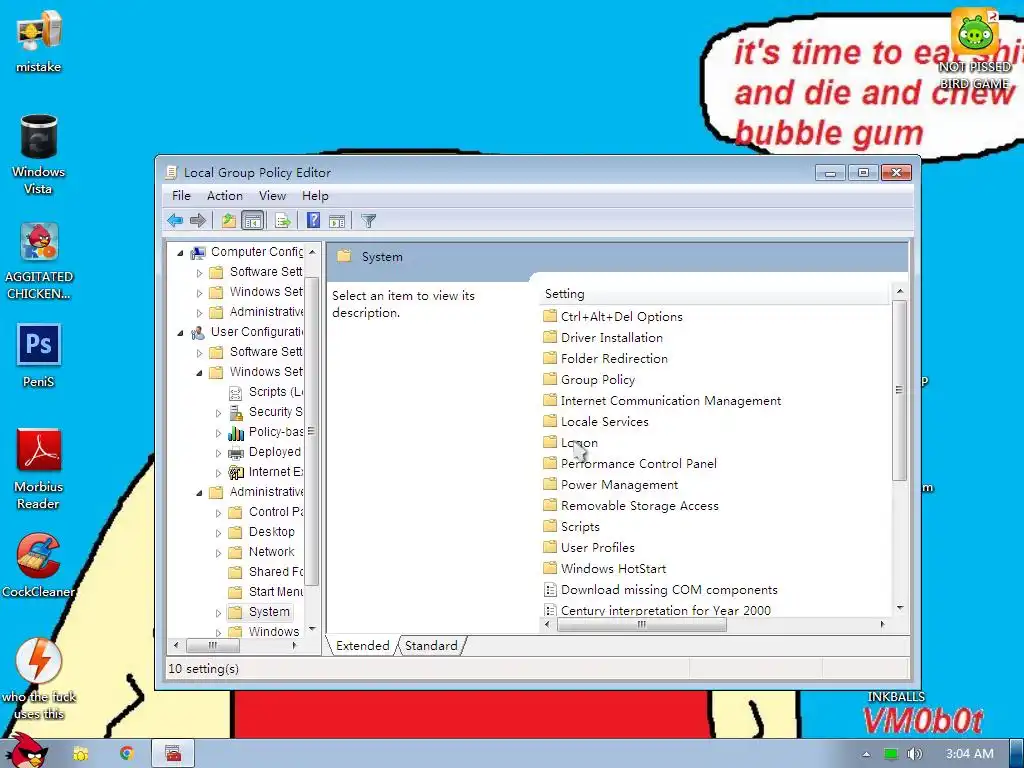Viewport: 1024px width, 768px height.
Task: Select Folder Redirection entry
Action: [x=605, y=359]
